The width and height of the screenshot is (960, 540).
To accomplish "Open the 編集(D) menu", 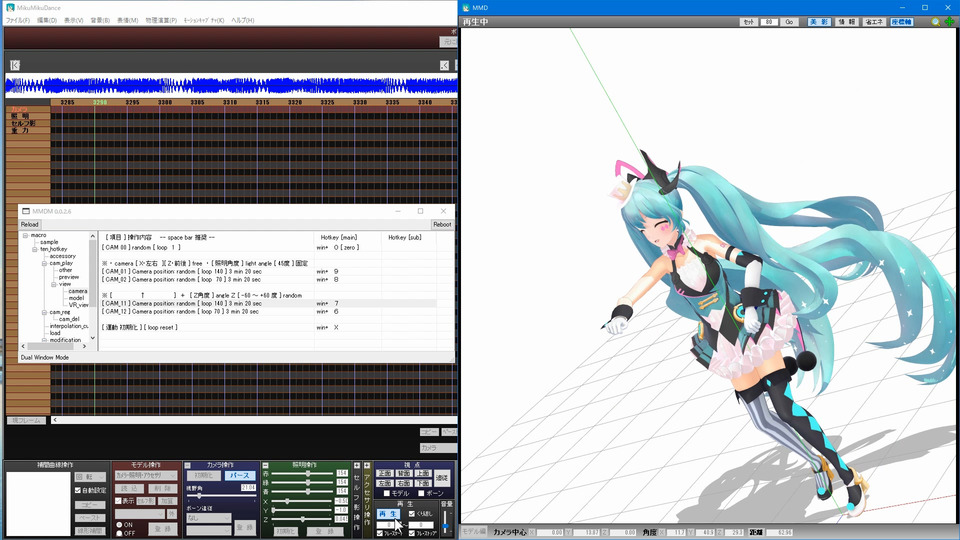I will (x=47, y=20).
